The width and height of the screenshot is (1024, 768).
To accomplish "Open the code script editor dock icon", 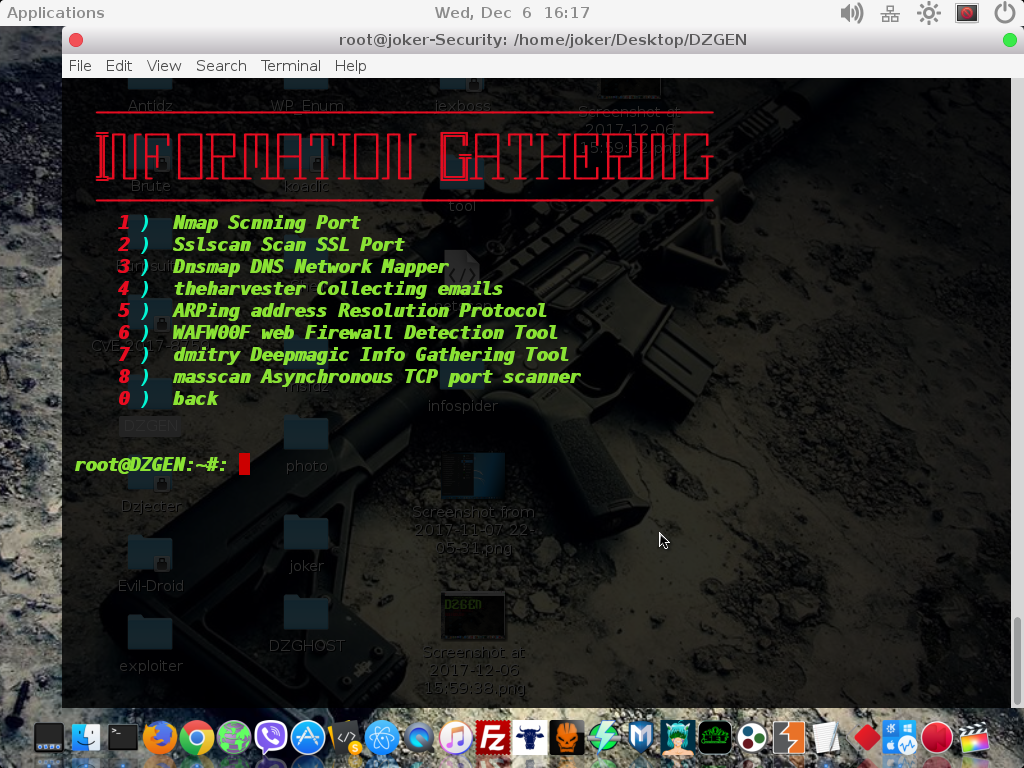I will pos(345,738).
